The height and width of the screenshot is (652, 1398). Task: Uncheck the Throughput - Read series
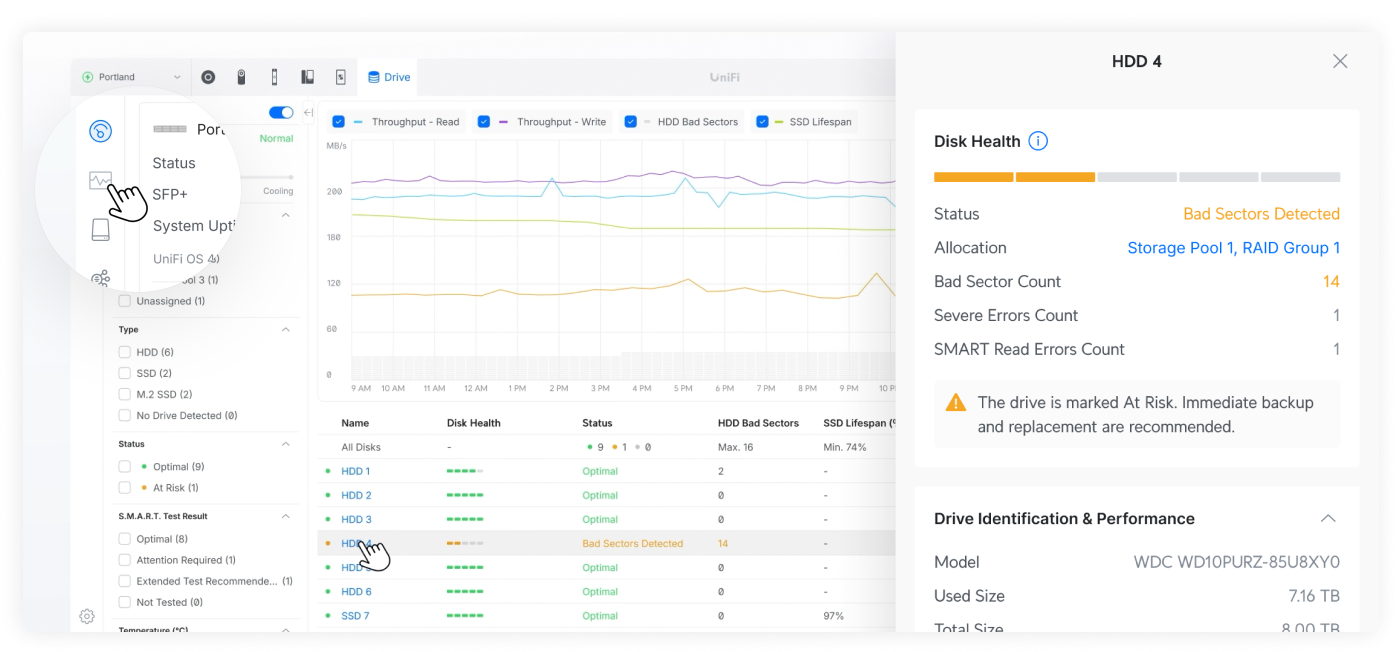point(339,122)
